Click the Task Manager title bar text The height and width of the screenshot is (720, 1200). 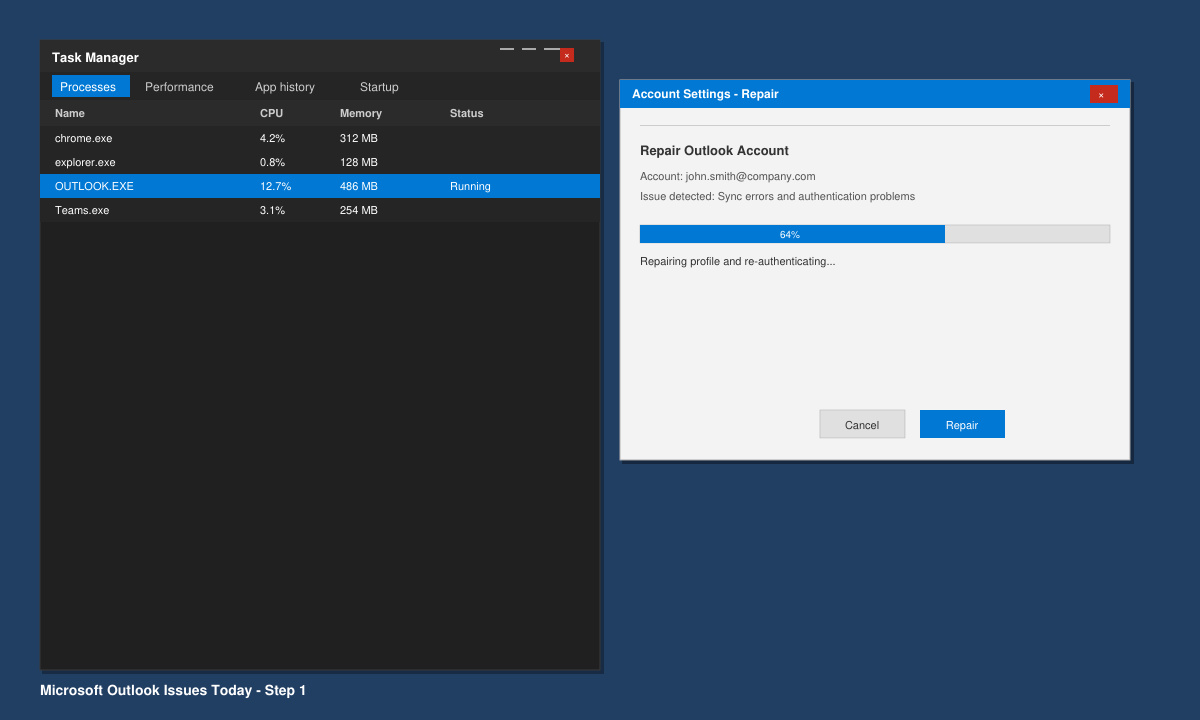pyautogui.click(x=95, y=58)
